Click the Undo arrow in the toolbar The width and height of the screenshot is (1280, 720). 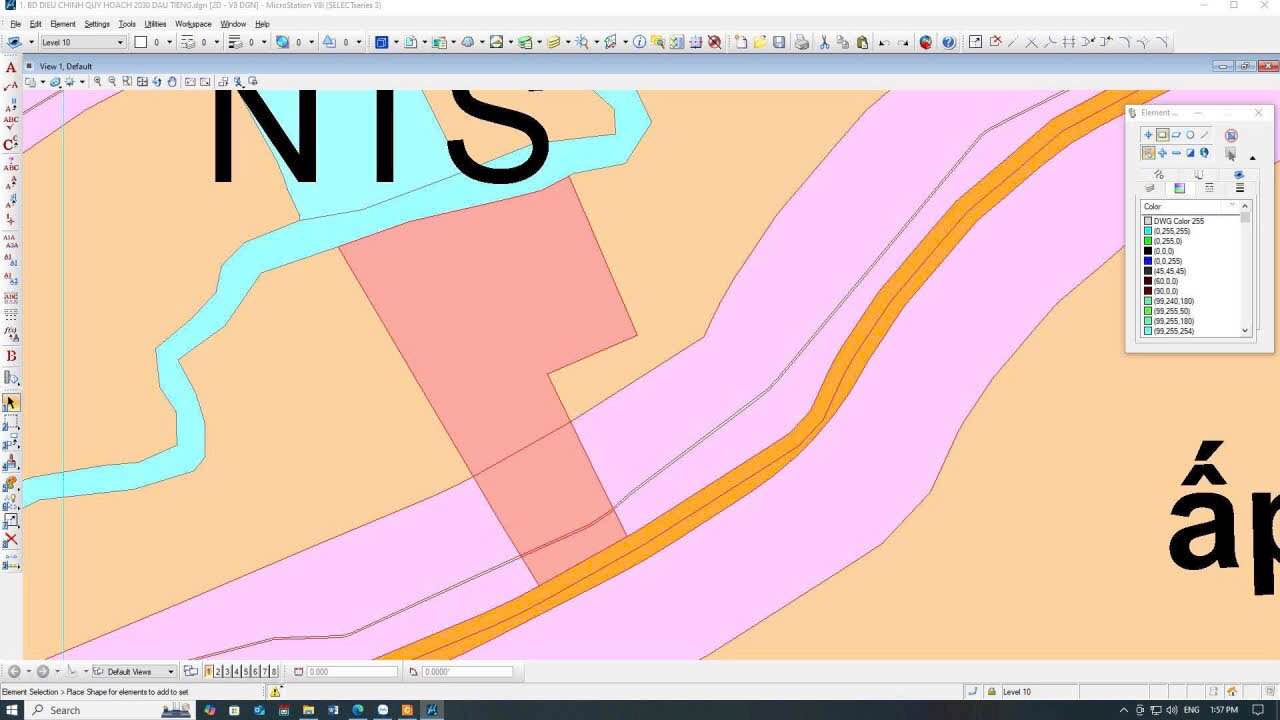(884, 42)
